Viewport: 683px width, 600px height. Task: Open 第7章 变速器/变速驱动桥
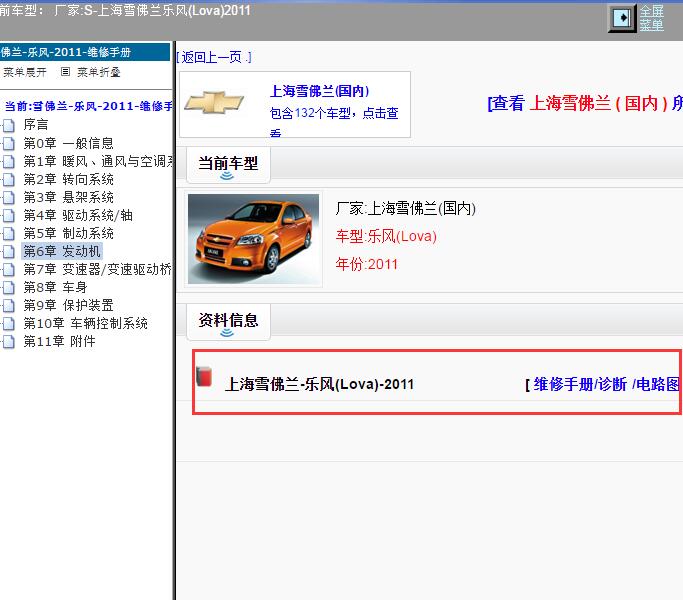(98, 269)
